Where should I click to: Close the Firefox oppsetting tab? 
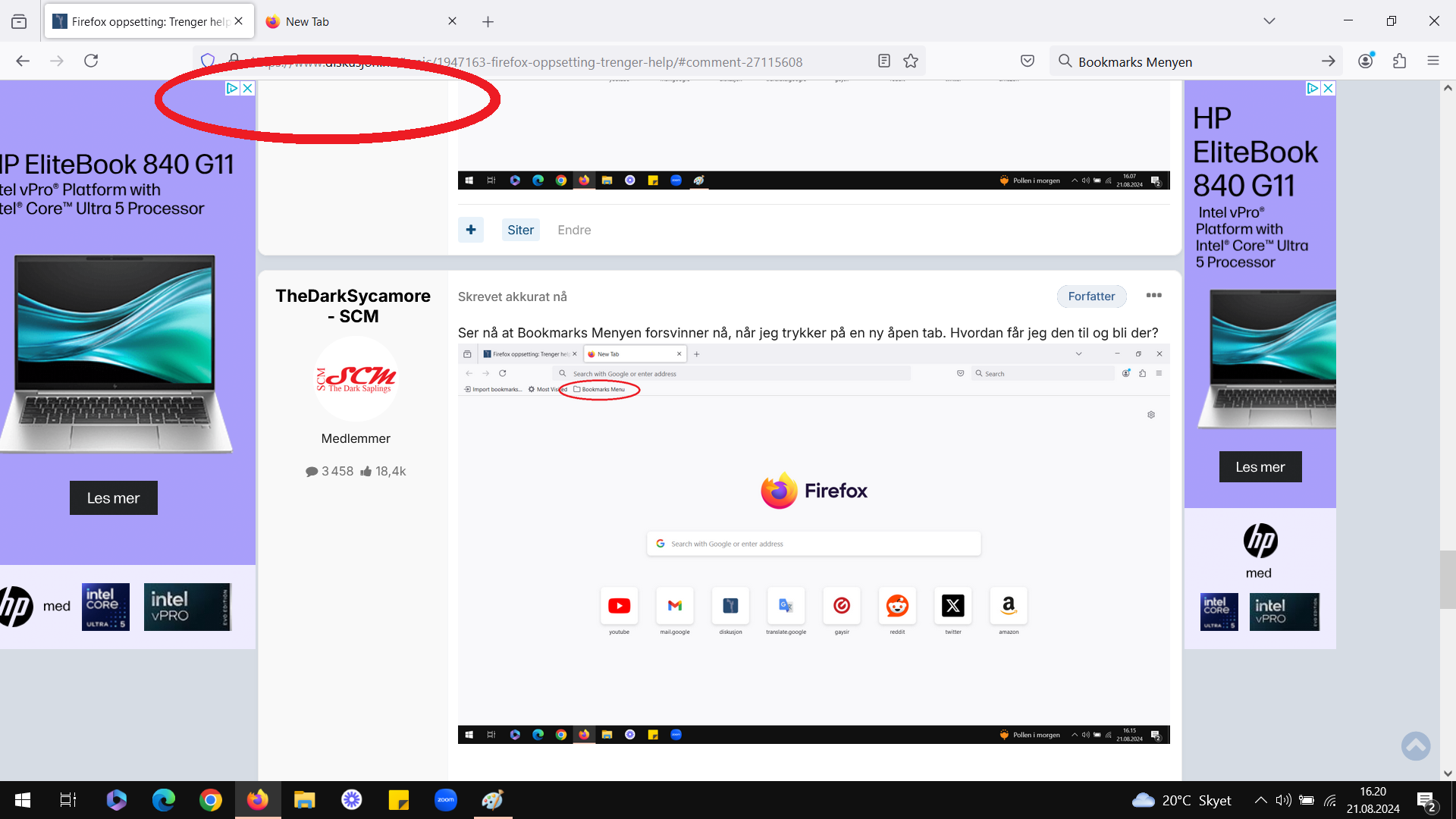point(239,21)
